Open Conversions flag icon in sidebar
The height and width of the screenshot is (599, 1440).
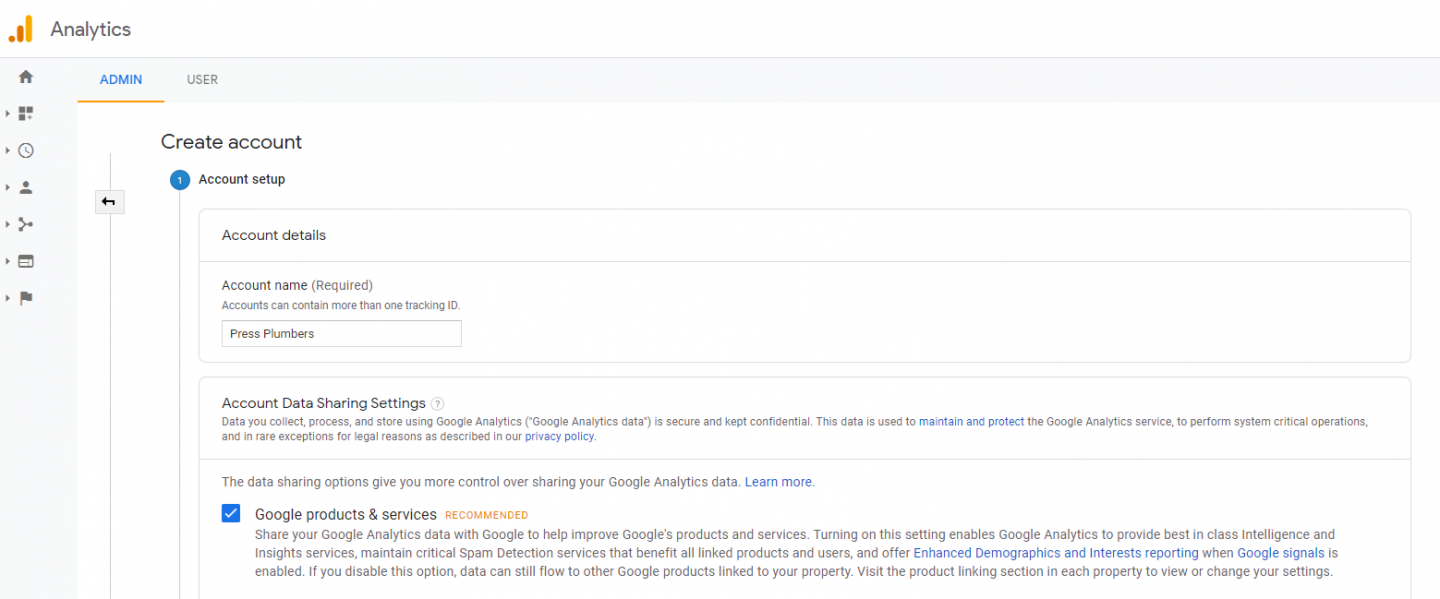26,298
